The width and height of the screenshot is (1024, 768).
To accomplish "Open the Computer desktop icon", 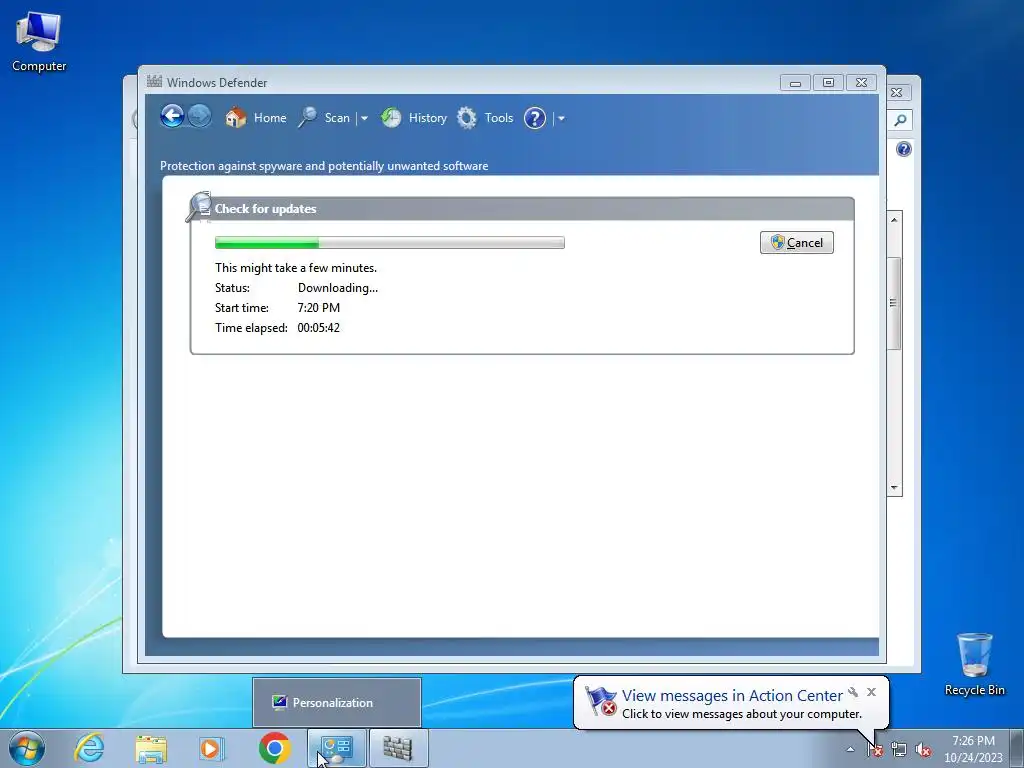I will coord(39,40).
